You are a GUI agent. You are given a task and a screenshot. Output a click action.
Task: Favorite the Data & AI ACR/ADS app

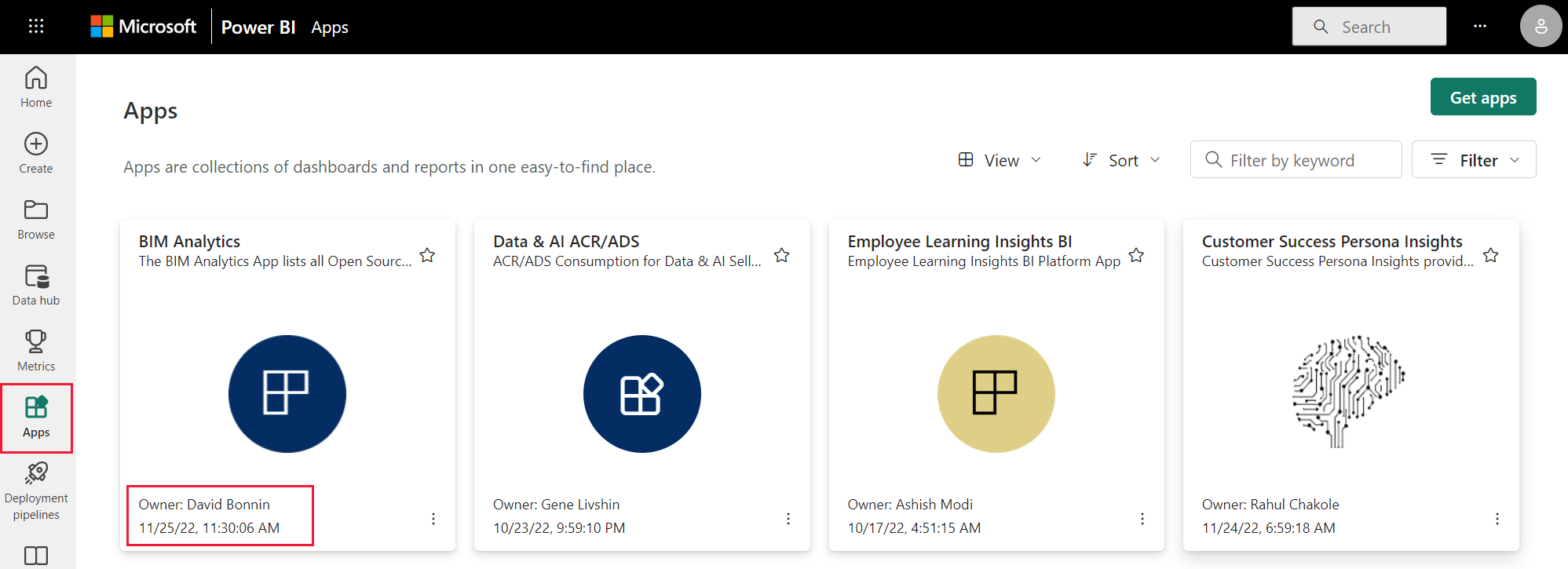coord(782,255)
